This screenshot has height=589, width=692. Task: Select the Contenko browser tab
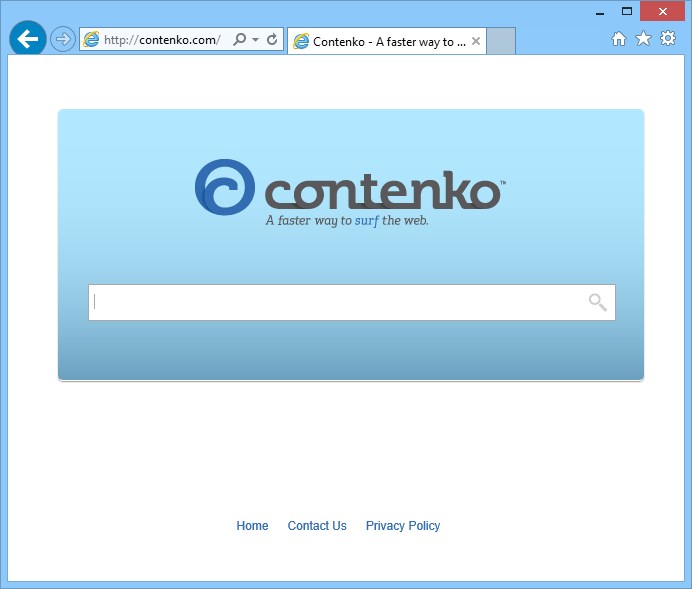tap(387, 41)
